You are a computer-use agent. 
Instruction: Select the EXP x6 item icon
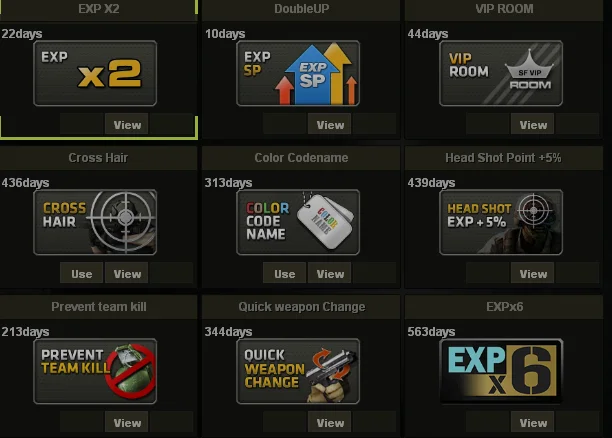501,371
